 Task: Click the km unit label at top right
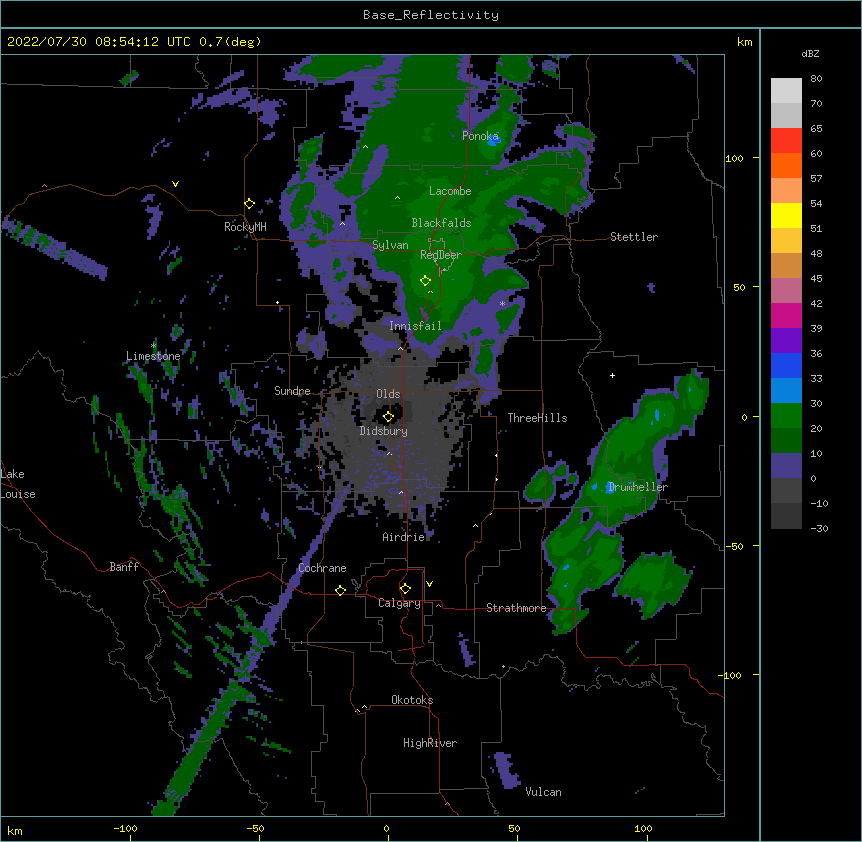tap(744, 42)
